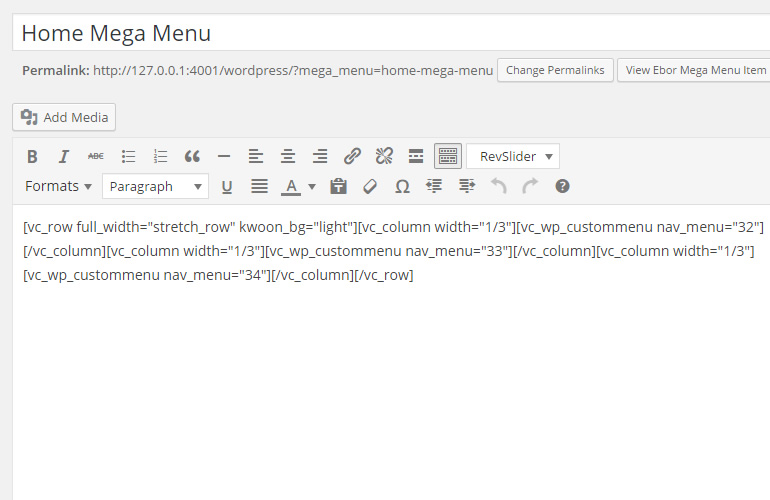Insert a numbered list
This screenshot has height=500, width=770.
[160, 157]
